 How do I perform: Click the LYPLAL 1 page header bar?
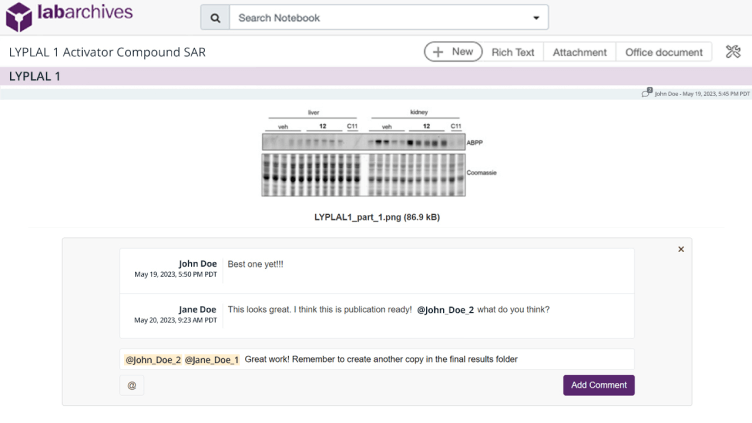tap(376, 76)
